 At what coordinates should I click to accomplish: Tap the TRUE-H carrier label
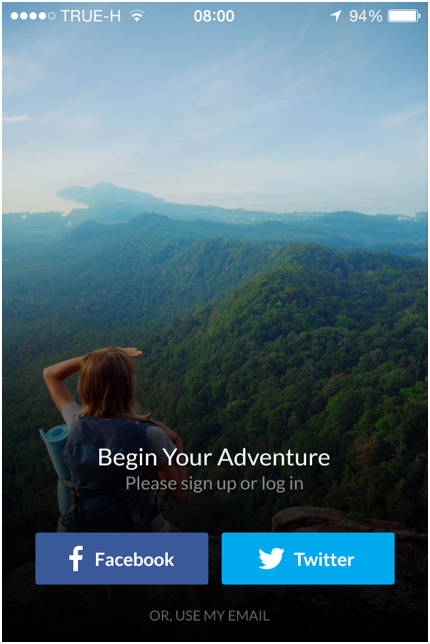(x=91, y=16)
